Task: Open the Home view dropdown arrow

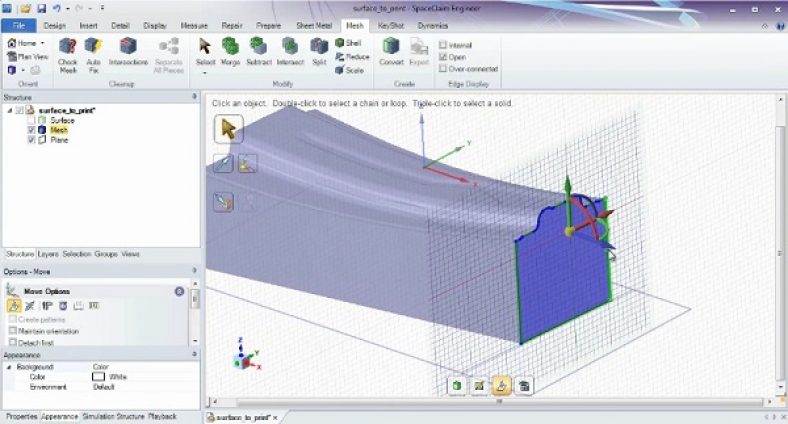Action: tap(42, 43)
